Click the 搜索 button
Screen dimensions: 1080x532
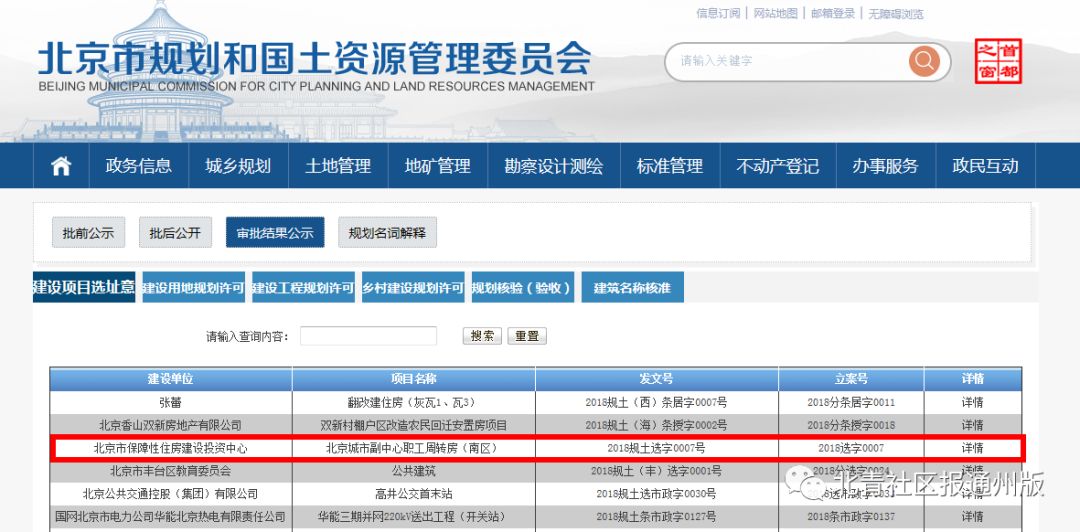point(482,336)
